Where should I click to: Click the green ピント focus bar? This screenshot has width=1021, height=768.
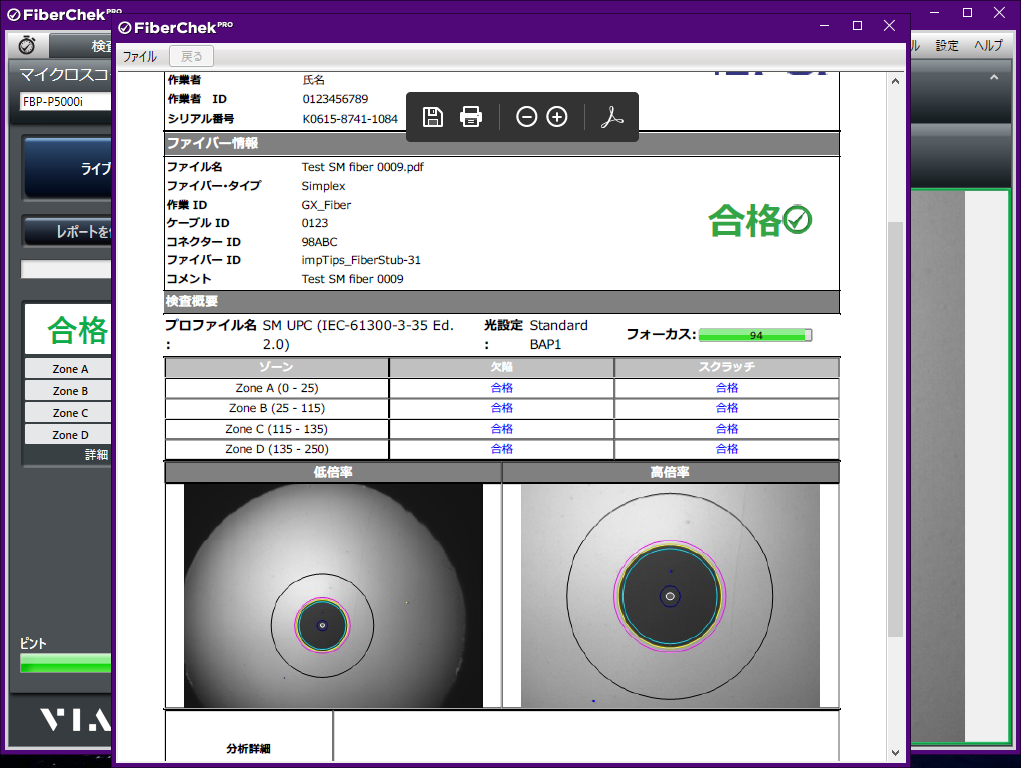pyautogui.click(x=66, y=663)
